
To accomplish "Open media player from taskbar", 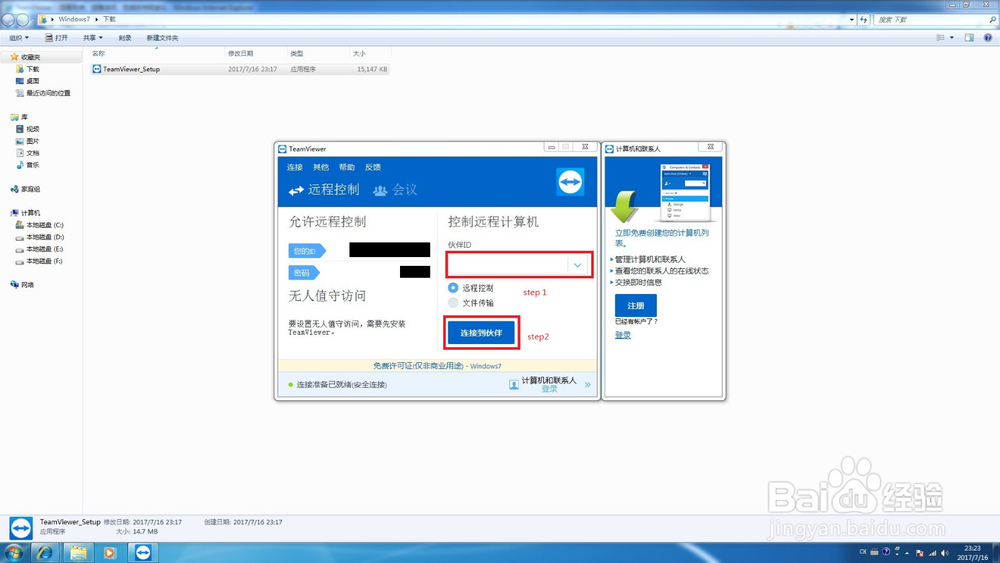I will (x=110, y=553).
